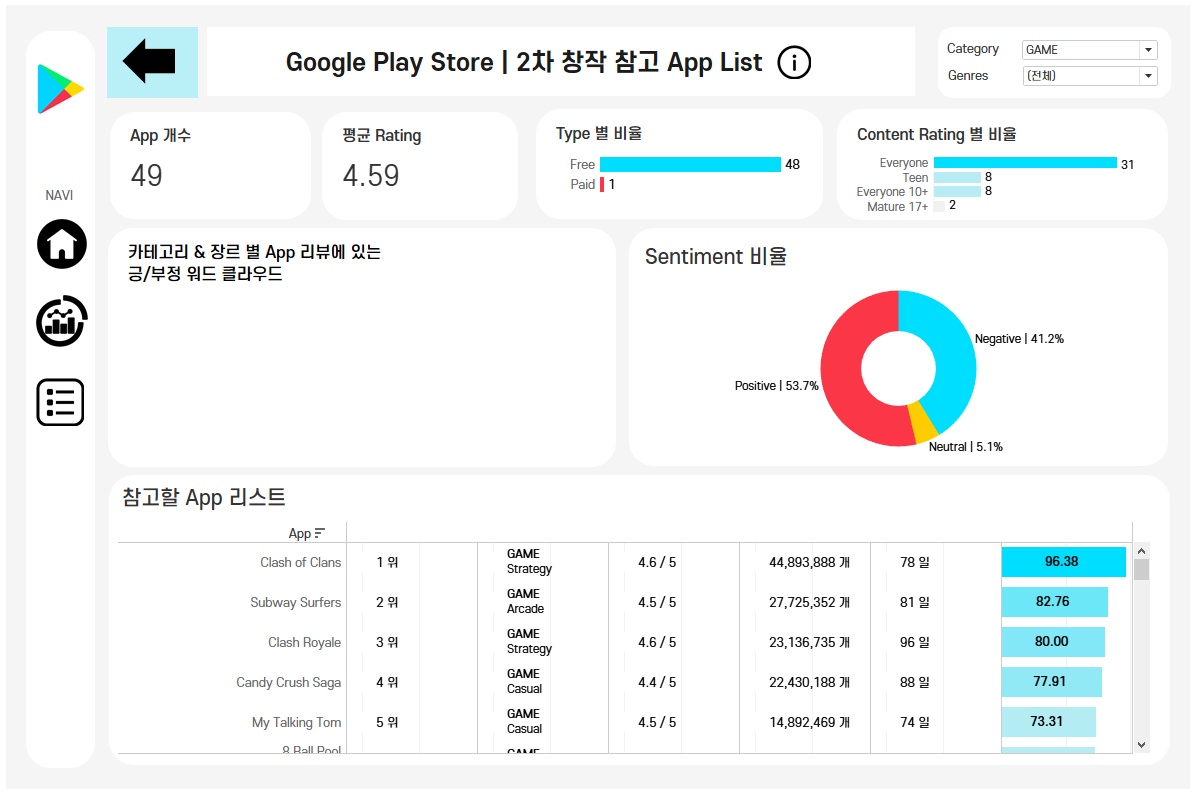Select the red Paid bar
1195x796 pixels.
coord(602,184)
